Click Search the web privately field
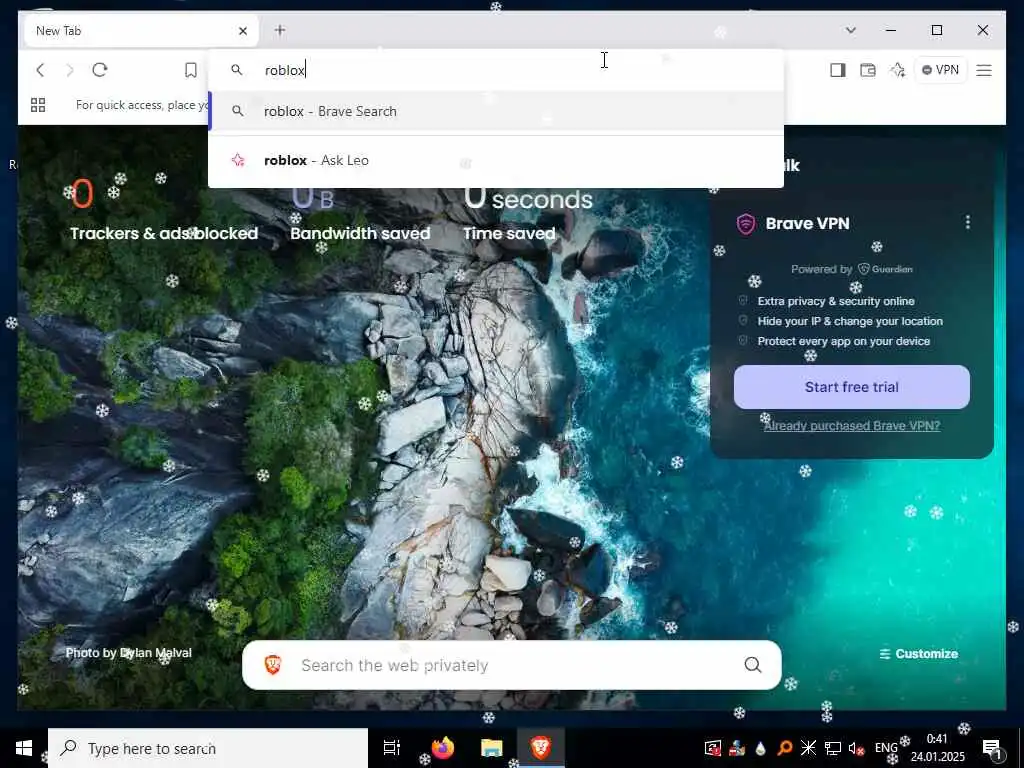This screenshot has width=1024, height=768. tap(512, 665)
